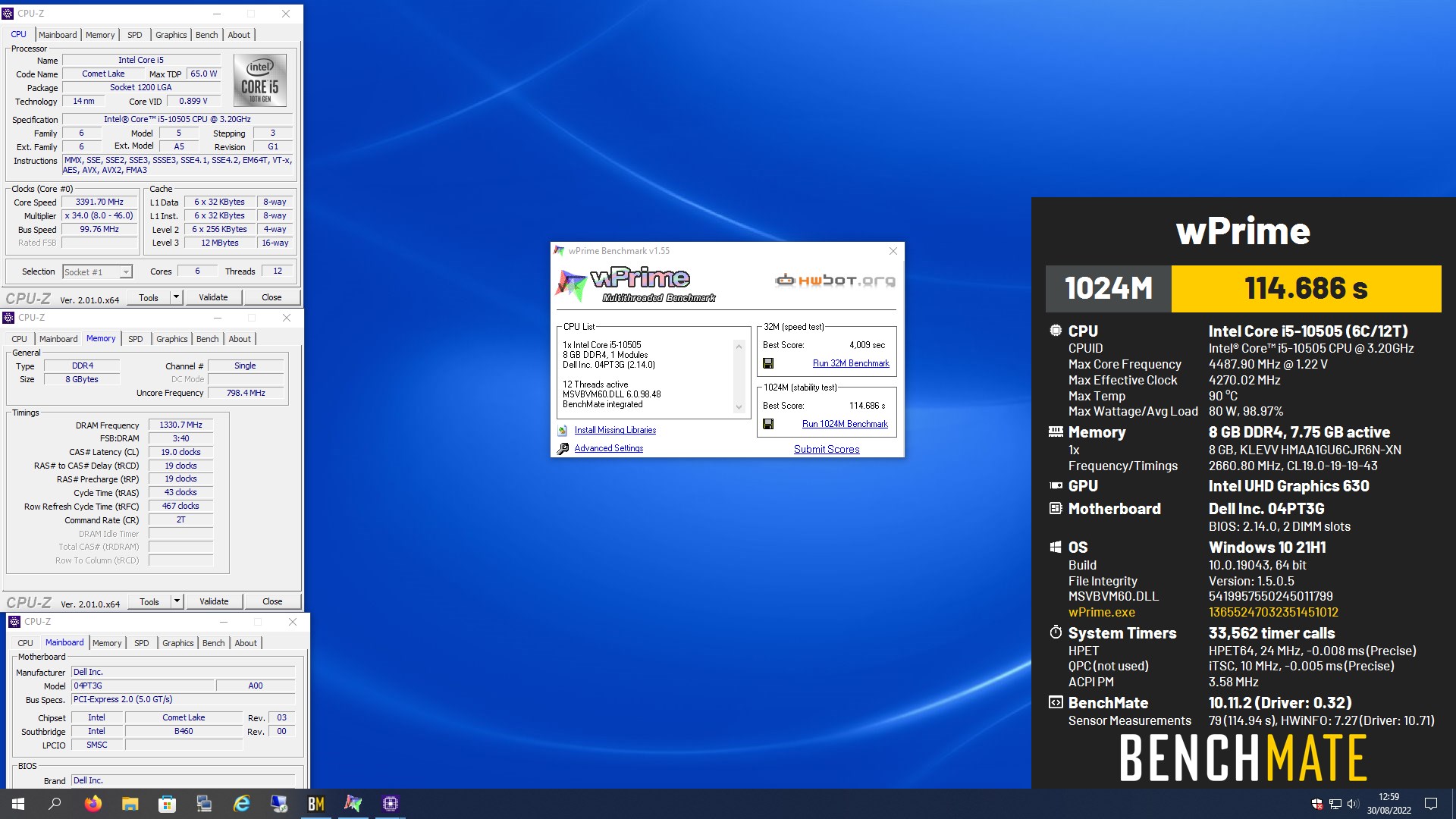Click wPrime window title bar icon

coord(560,251)
